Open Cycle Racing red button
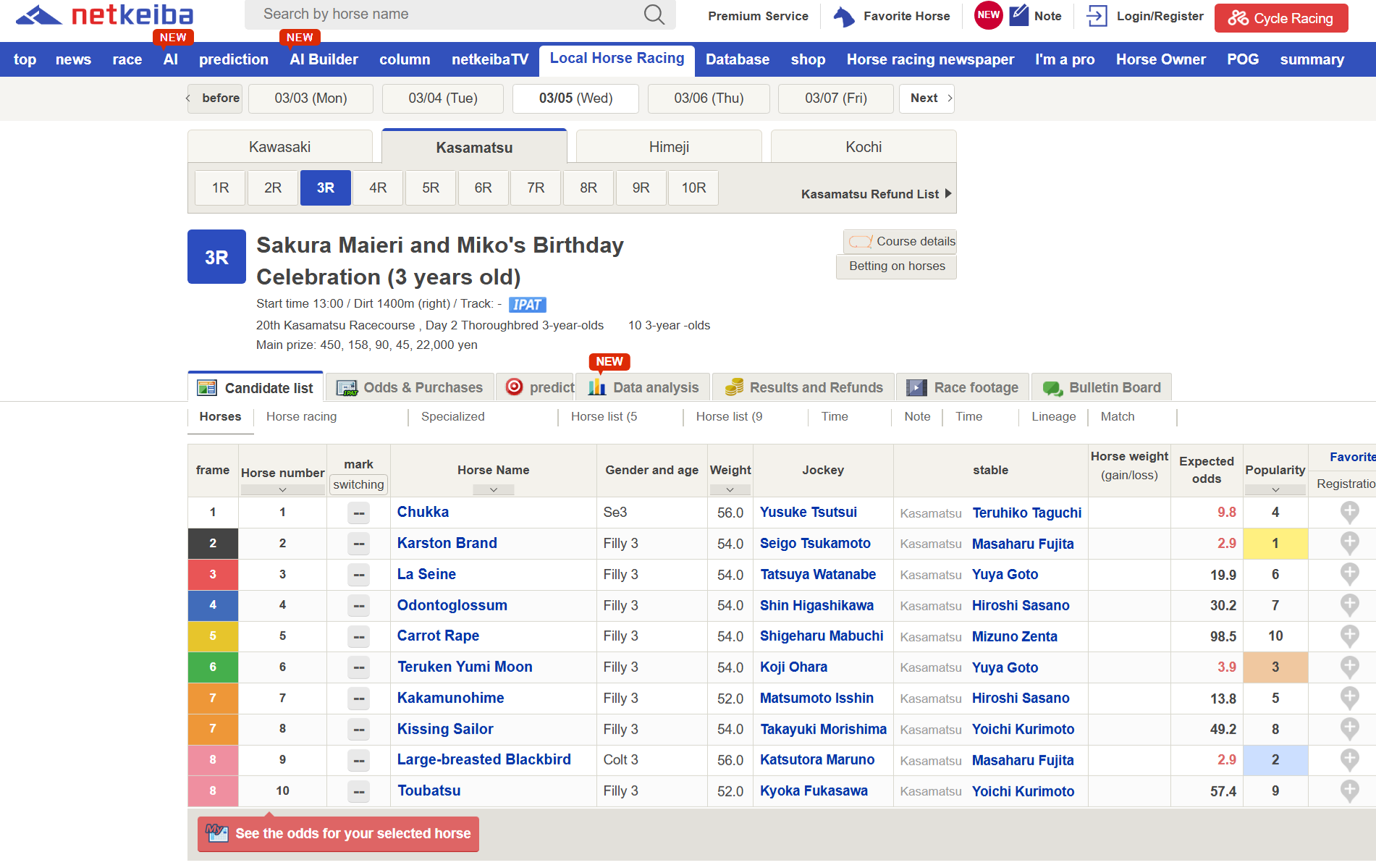This screenshot has width=1376, height=868. (1280, 18)
